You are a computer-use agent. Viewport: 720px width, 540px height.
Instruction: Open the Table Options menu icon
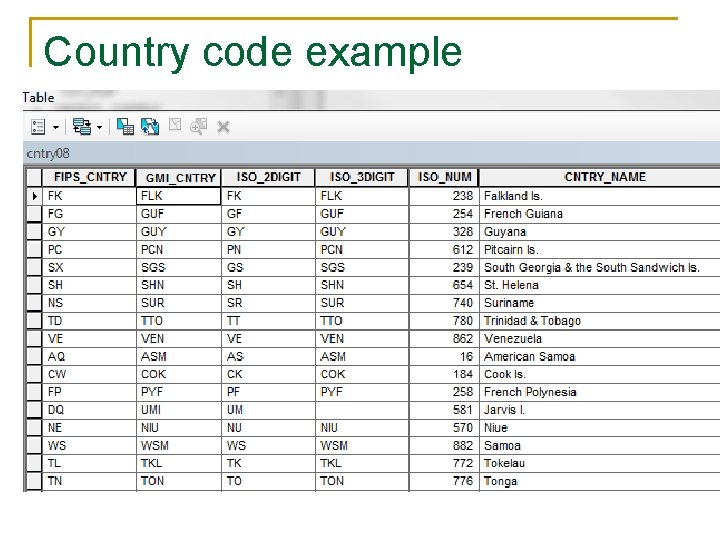coord(38,127)
